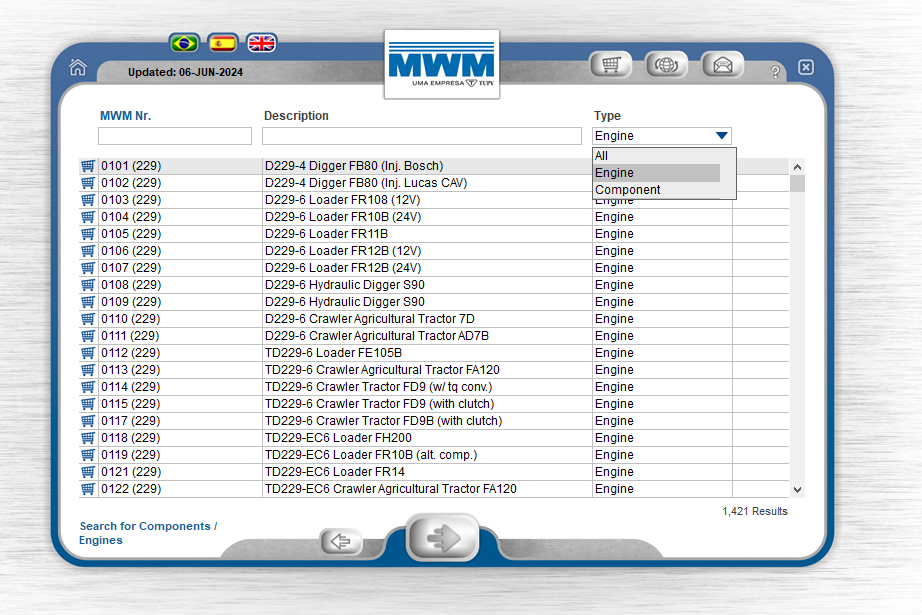Viewport: 922px width, 615px height.
Task: Add 0115 (229) to cart
Action: pyautogui.click(x=88, y=405)
